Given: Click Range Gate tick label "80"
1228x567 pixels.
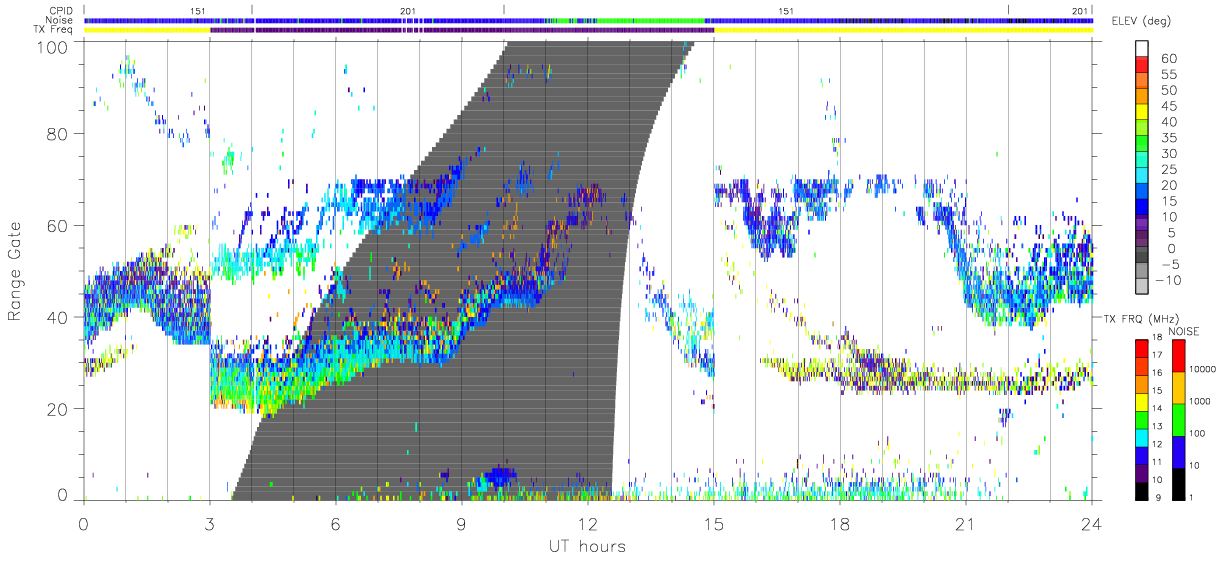Looking at the screenshot, I should pos(58,133).
